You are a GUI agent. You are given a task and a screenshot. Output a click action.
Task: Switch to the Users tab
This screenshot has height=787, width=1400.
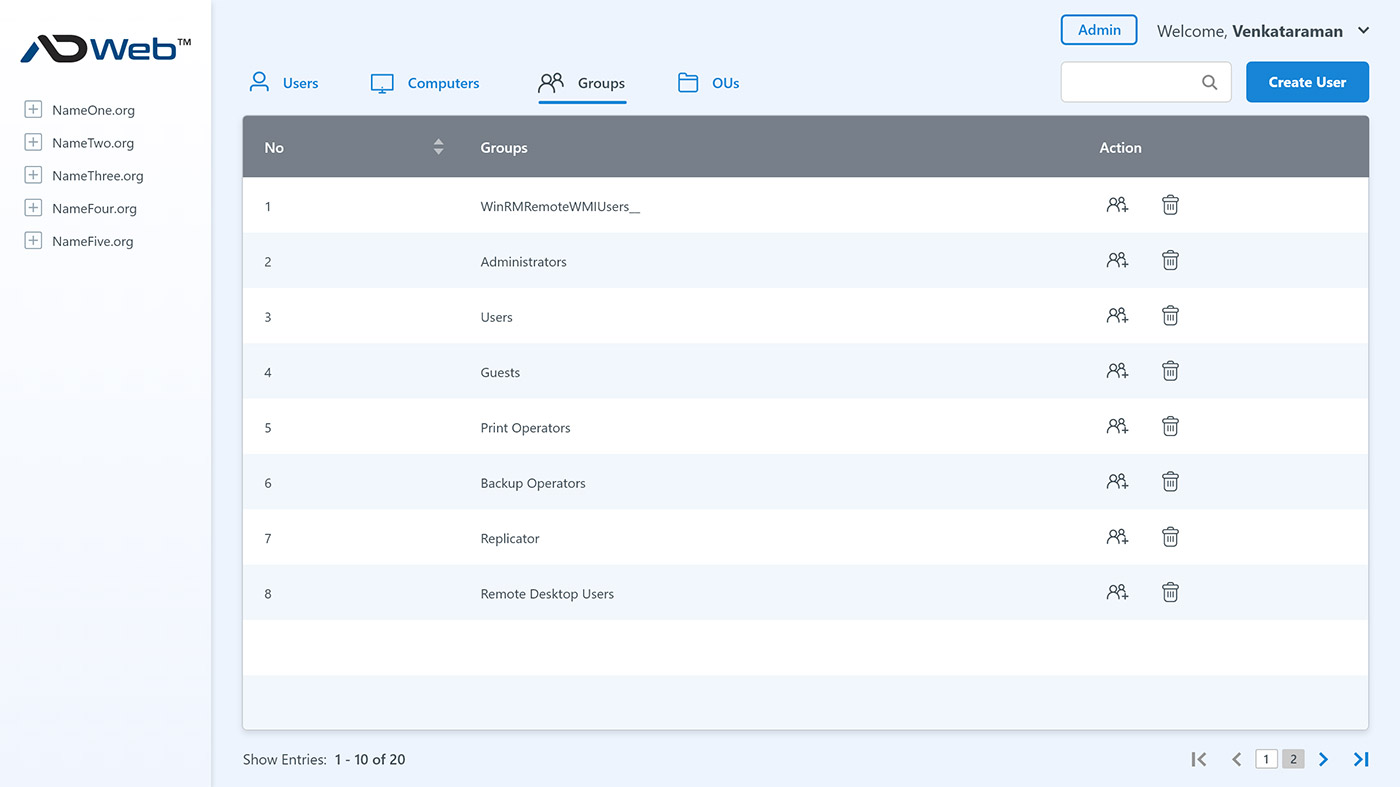pyautogui.click(x=283, y=83)
